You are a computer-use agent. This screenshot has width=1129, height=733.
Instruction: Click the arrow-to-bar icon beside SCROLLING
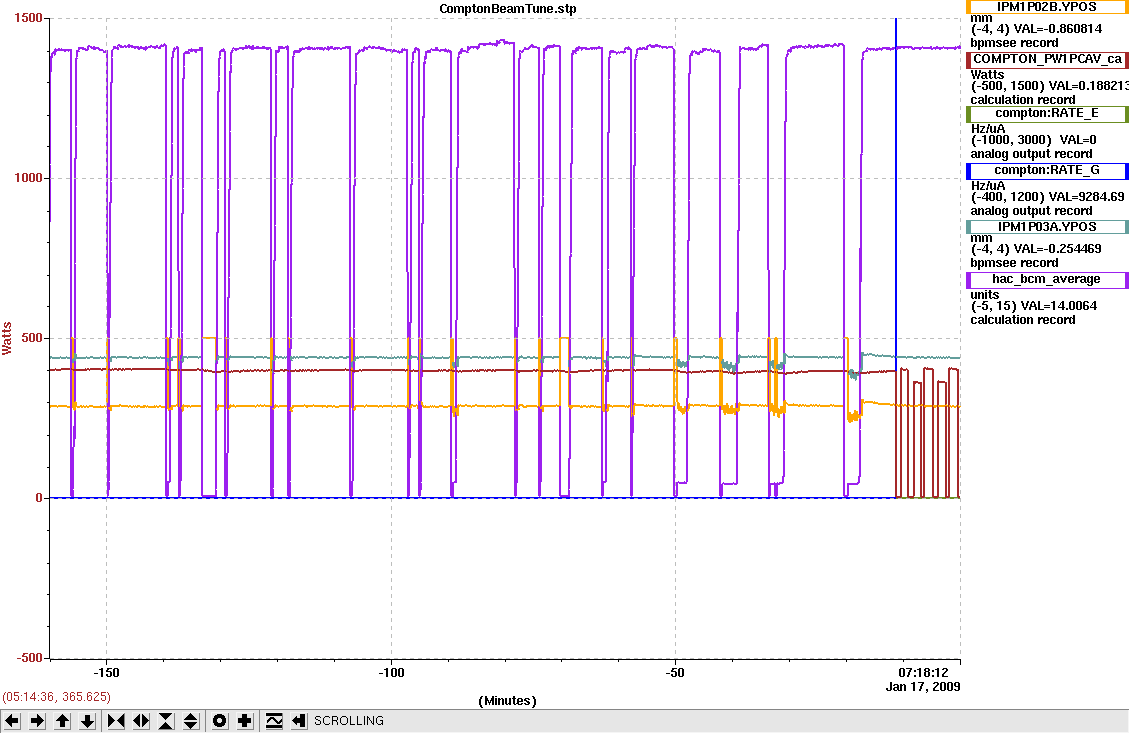300,721
